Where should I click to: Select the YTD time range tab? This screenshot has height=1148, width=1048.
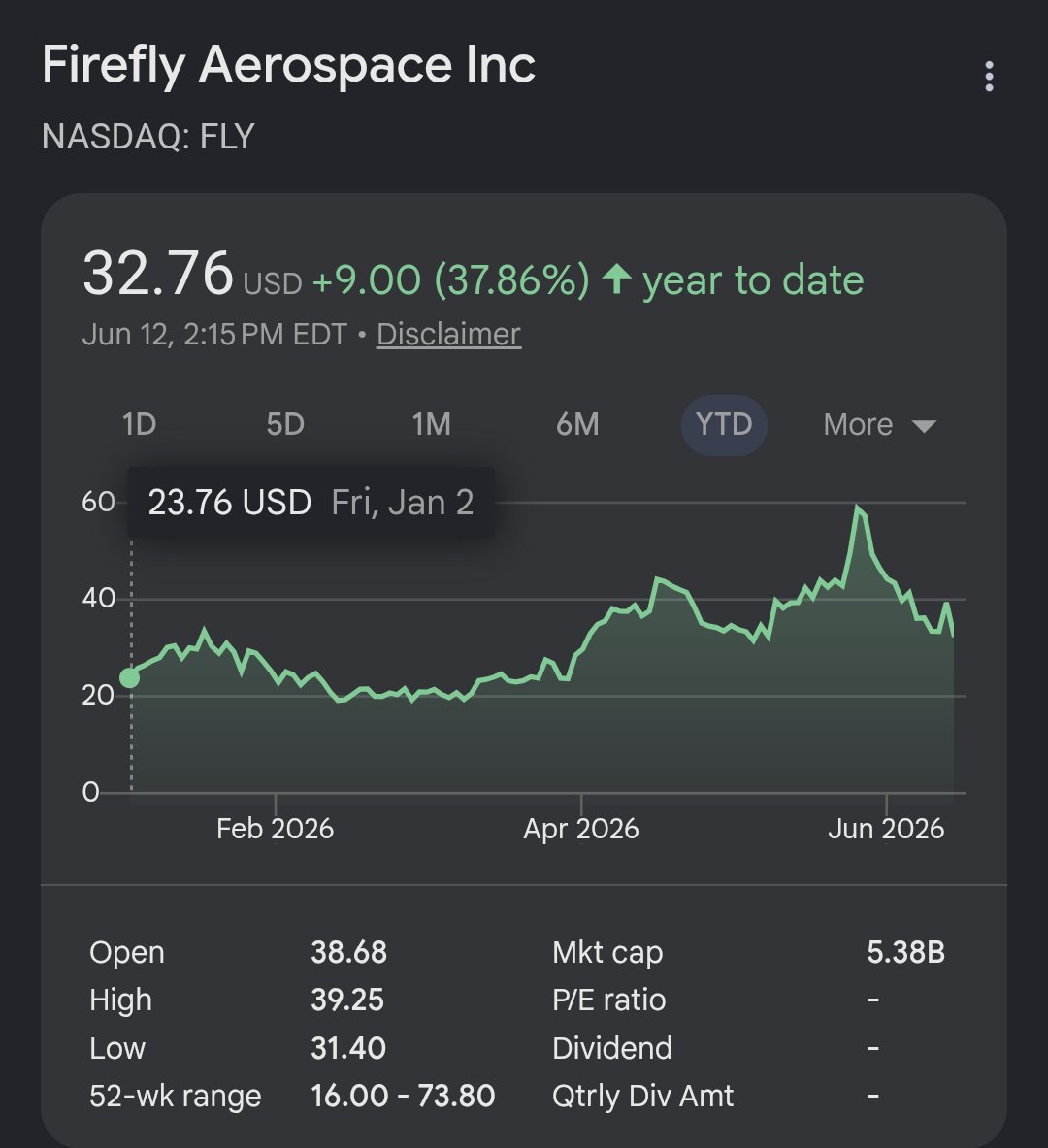coord(724,425)
